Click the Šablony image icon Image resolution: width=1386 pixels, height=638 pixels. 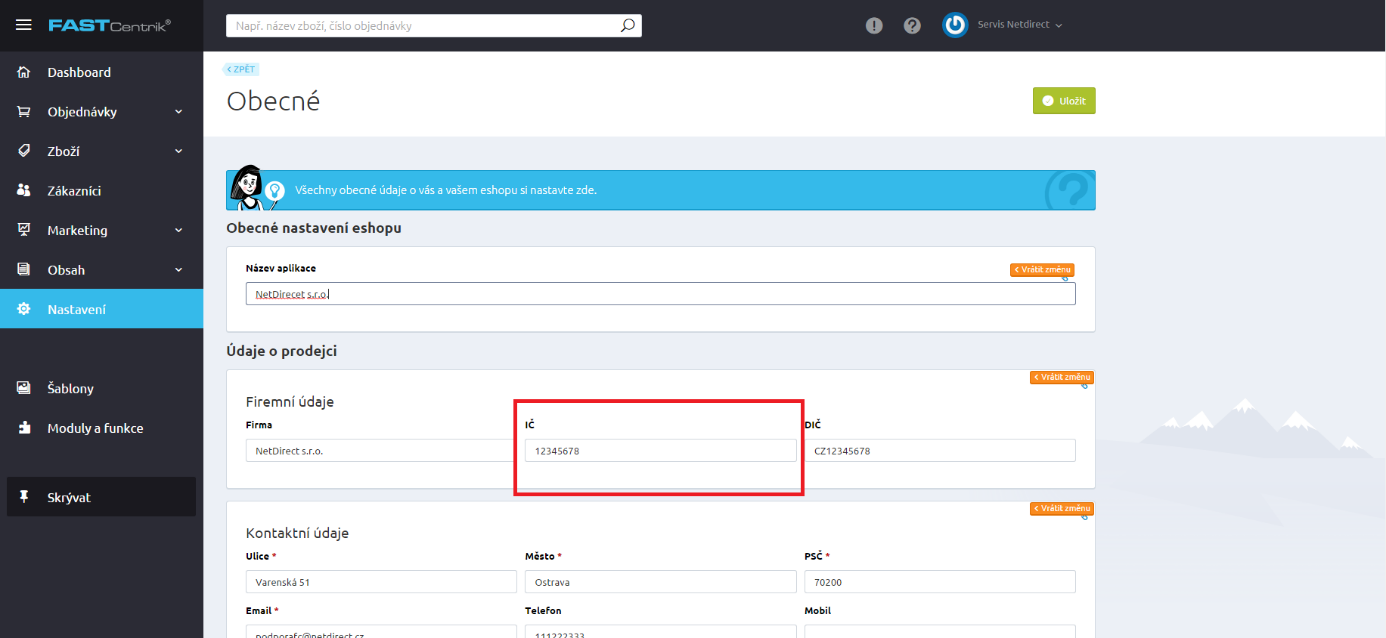coord(24,388)
